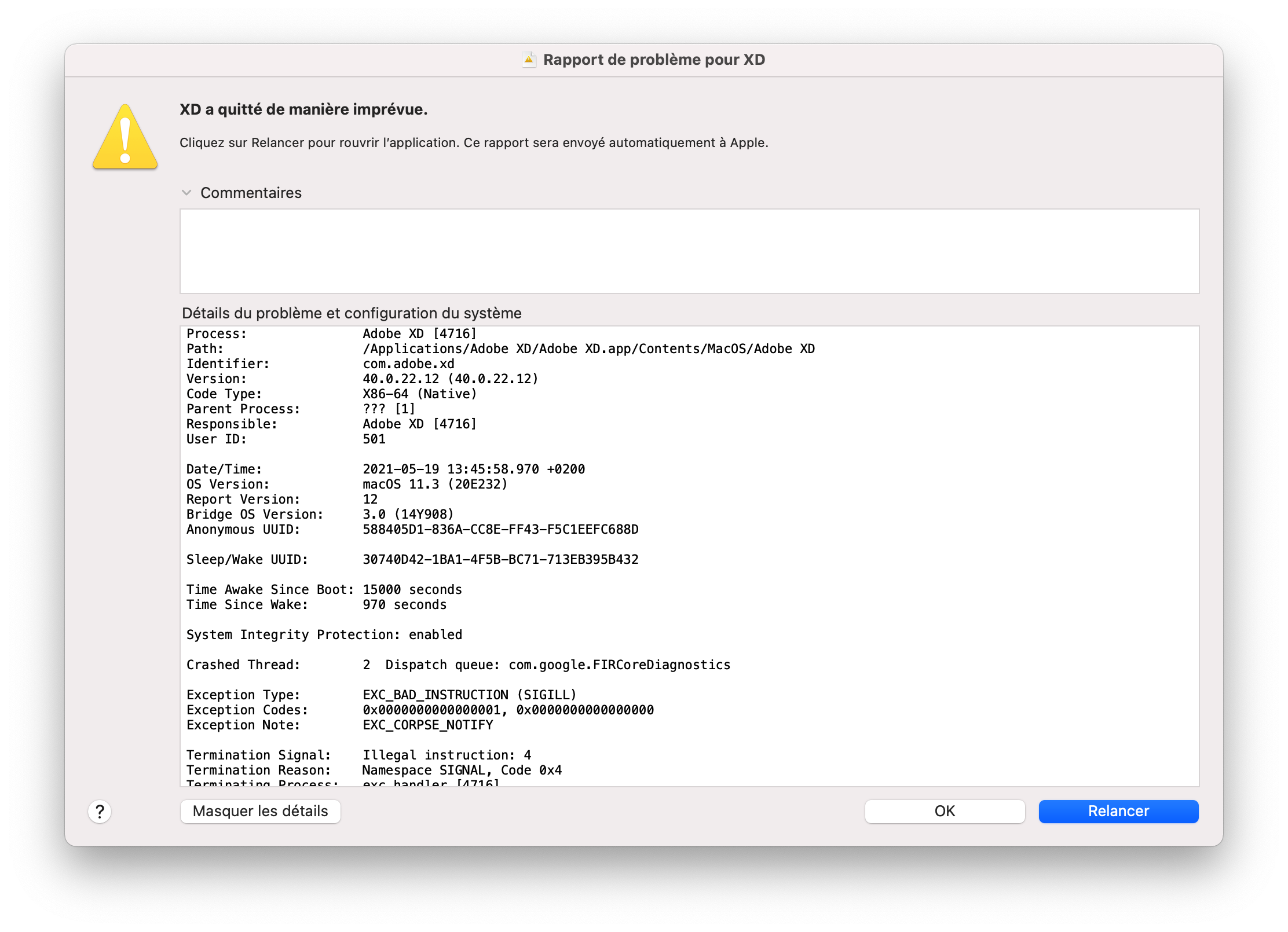Click the Commentaires section label
The image size is (1288, 932).
(251, 193)
